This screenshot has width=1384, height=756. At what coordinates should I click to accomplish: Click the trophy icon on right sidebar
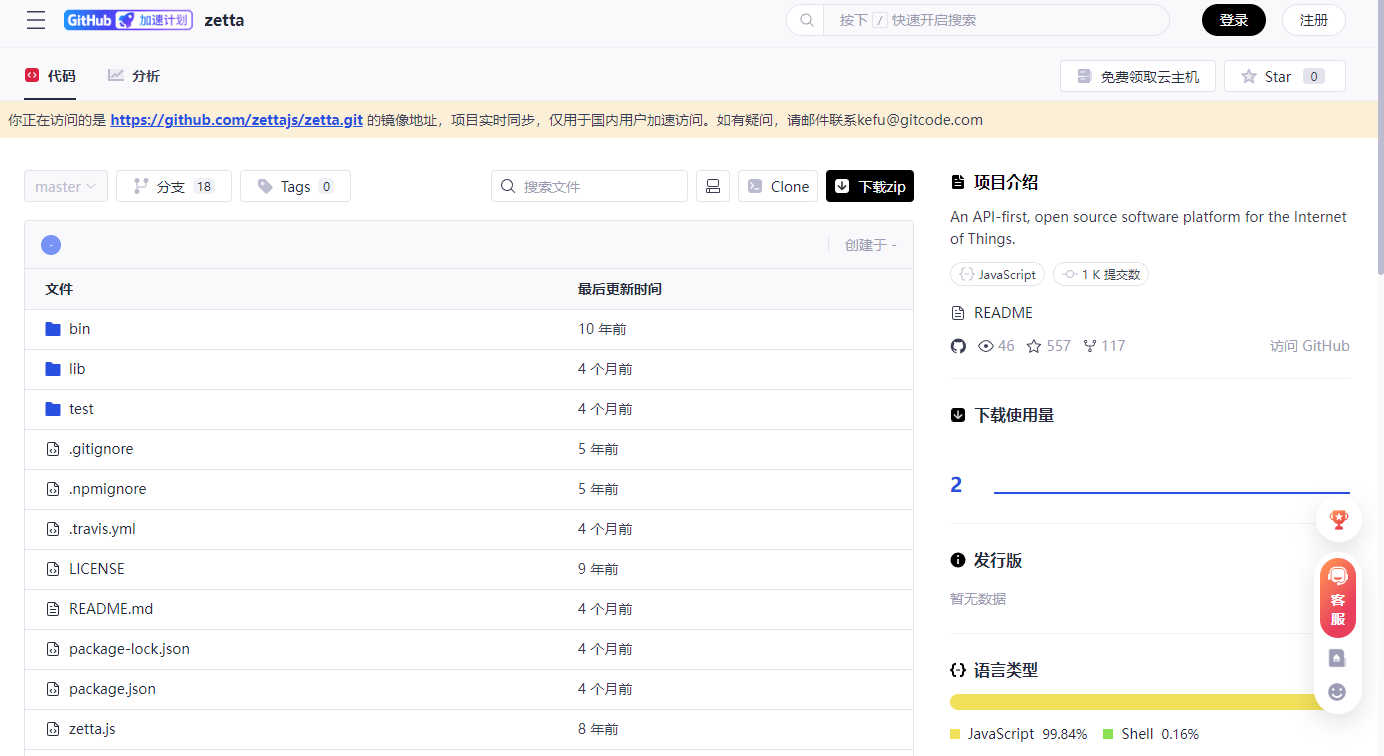[x=1339, y=520]
